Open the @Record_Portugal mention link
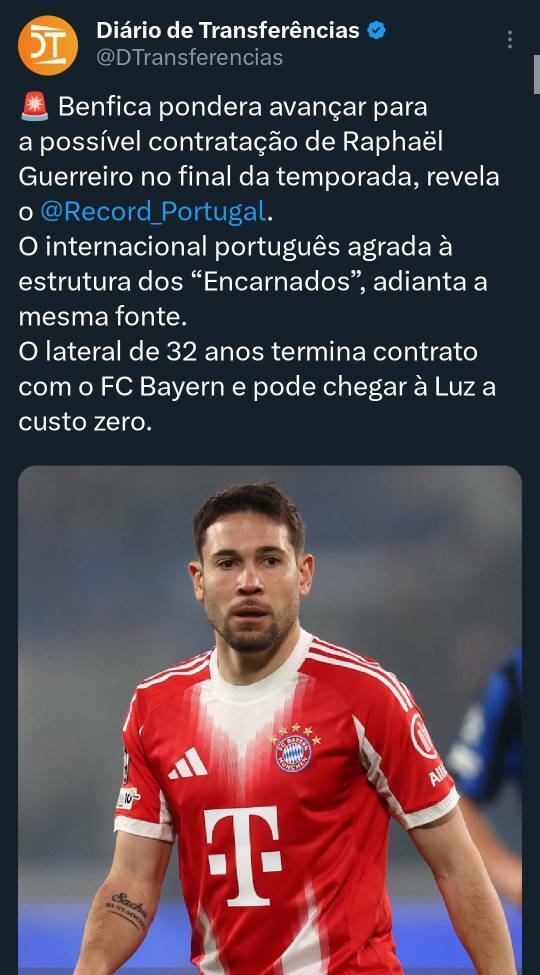This screenshot has height=975, width=540. click(x=154, y=212)
